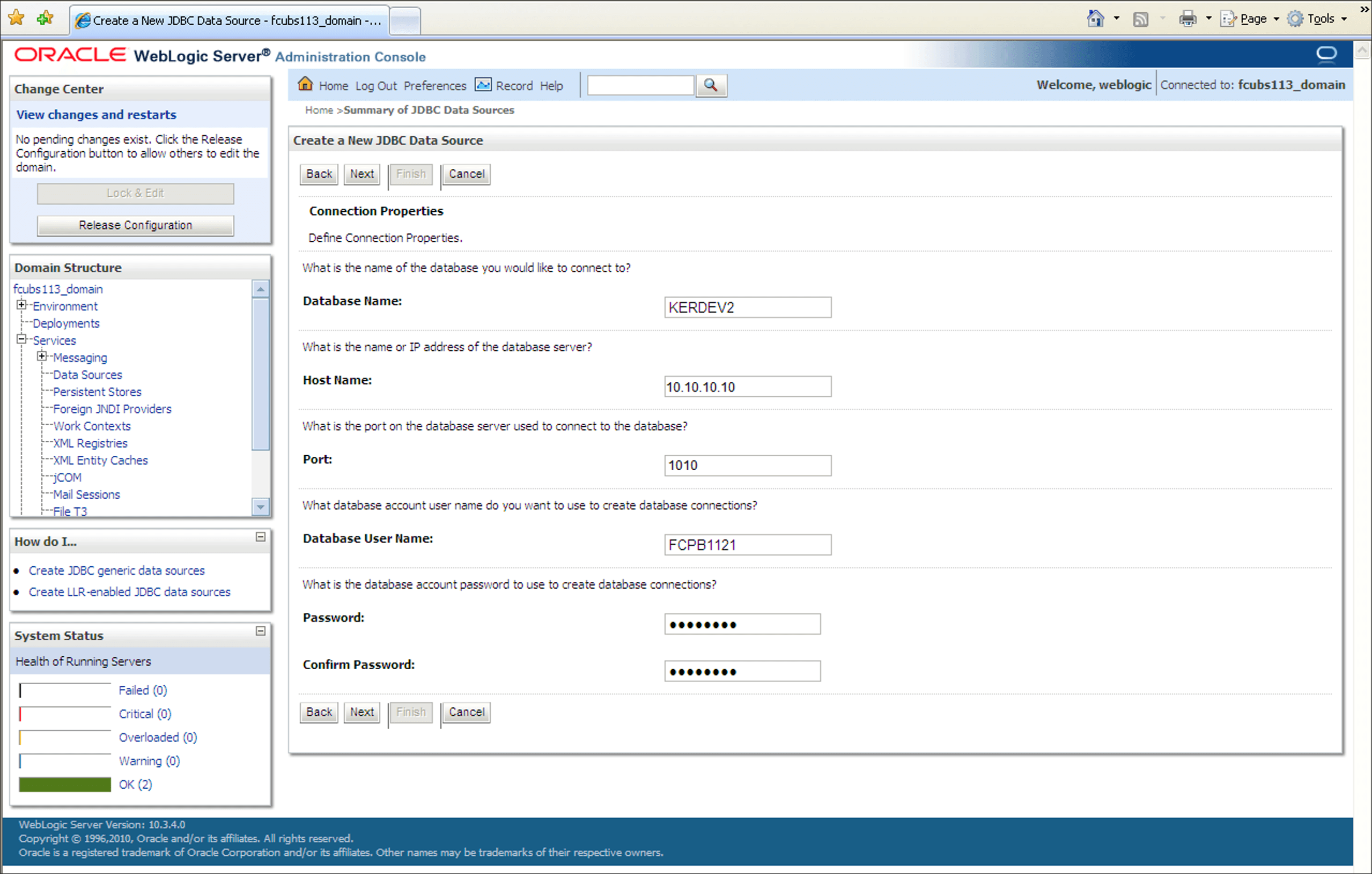Click the Record icon in the toolbar
Screen dimensions: 1372x874
pyautogui.click(x=483, y=84)
